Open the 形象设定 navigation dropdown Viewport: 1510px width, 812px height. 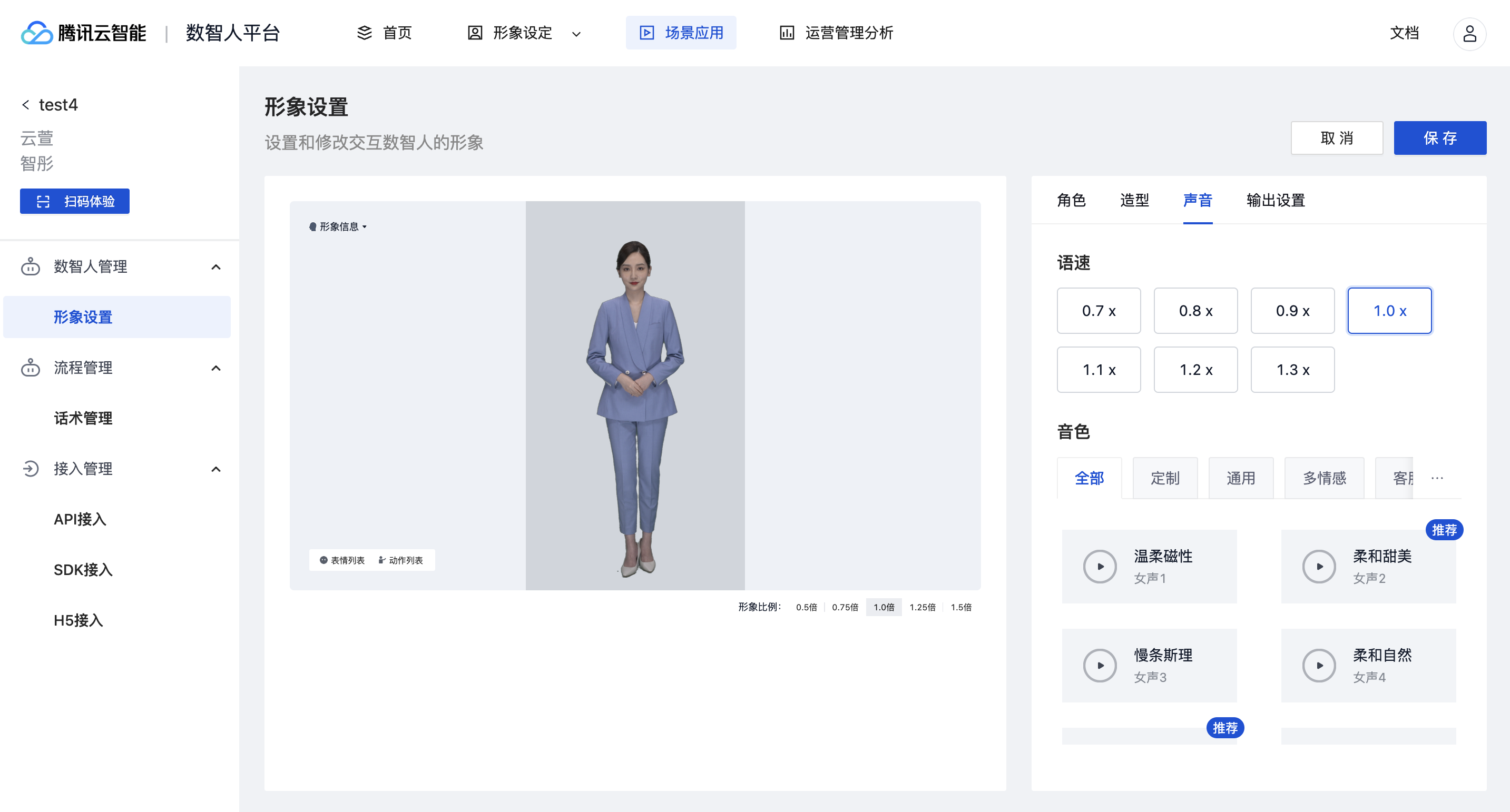pyautogui.click(x=524, y=33)
